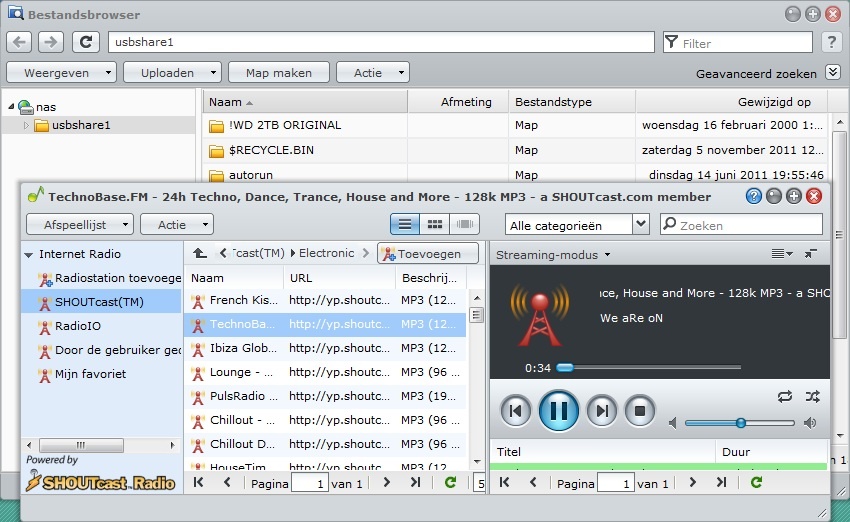The height and width of the screenshot is (522, 850).
Task: Collapse the Internet Radio tree section
Action: (29, 254)
